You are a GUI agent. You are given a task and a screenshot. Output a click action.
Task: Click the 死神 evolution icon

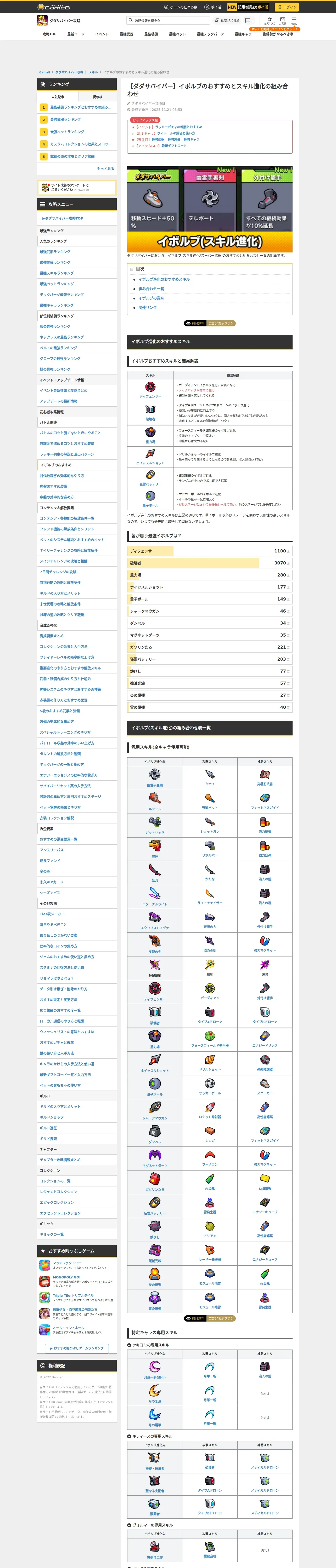[154, 845]
